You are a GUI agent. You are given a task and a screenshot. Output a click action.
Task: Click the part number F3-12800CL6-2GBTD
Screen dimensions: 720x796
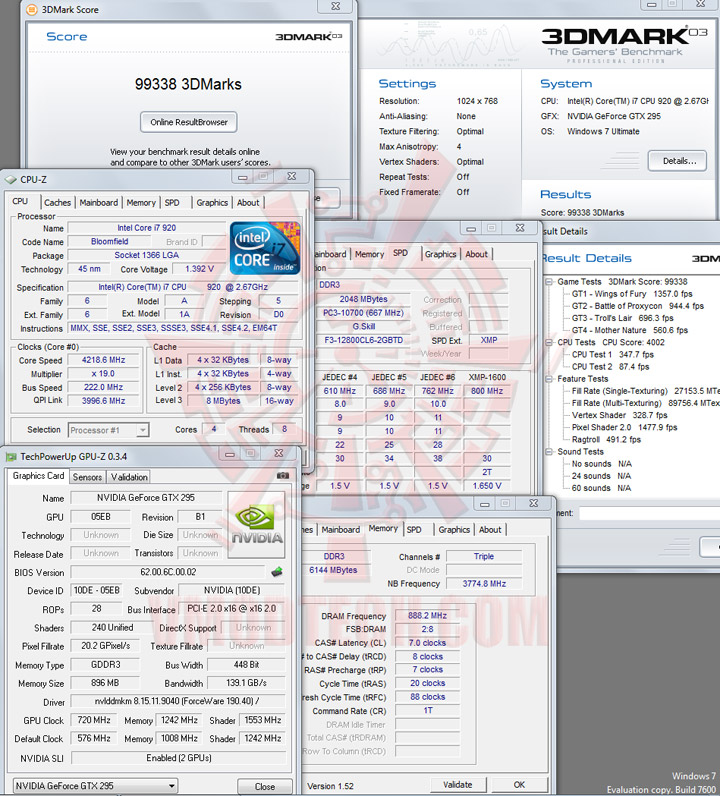(364, 340)
